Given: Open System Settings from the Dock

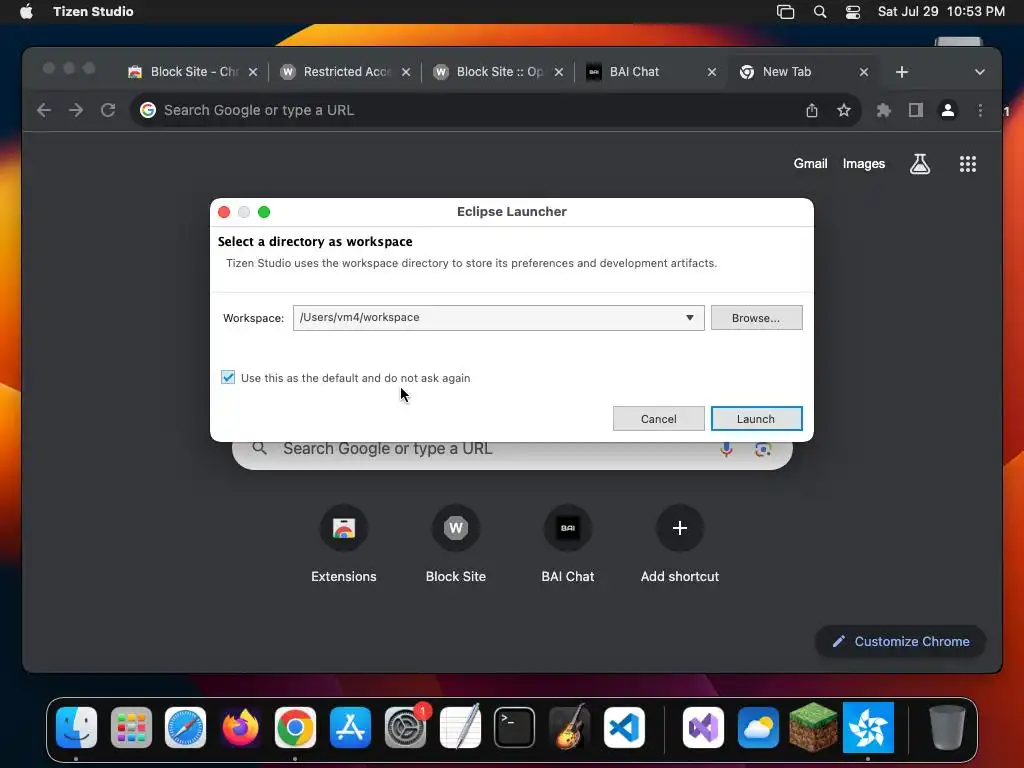Looking at the screenshot, I should pos(405,727).
